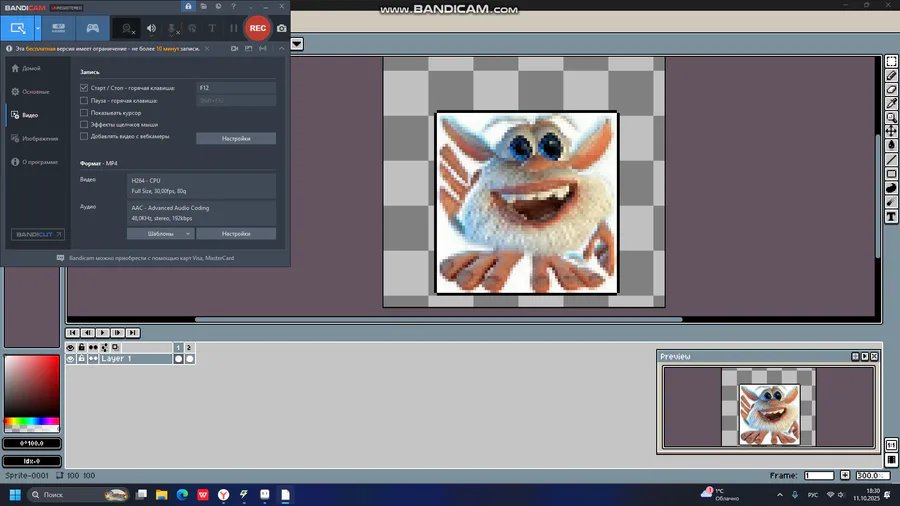900x506 pixels.
Task: Click Bandicam lock icon in title bar
Action: [188, 6]
